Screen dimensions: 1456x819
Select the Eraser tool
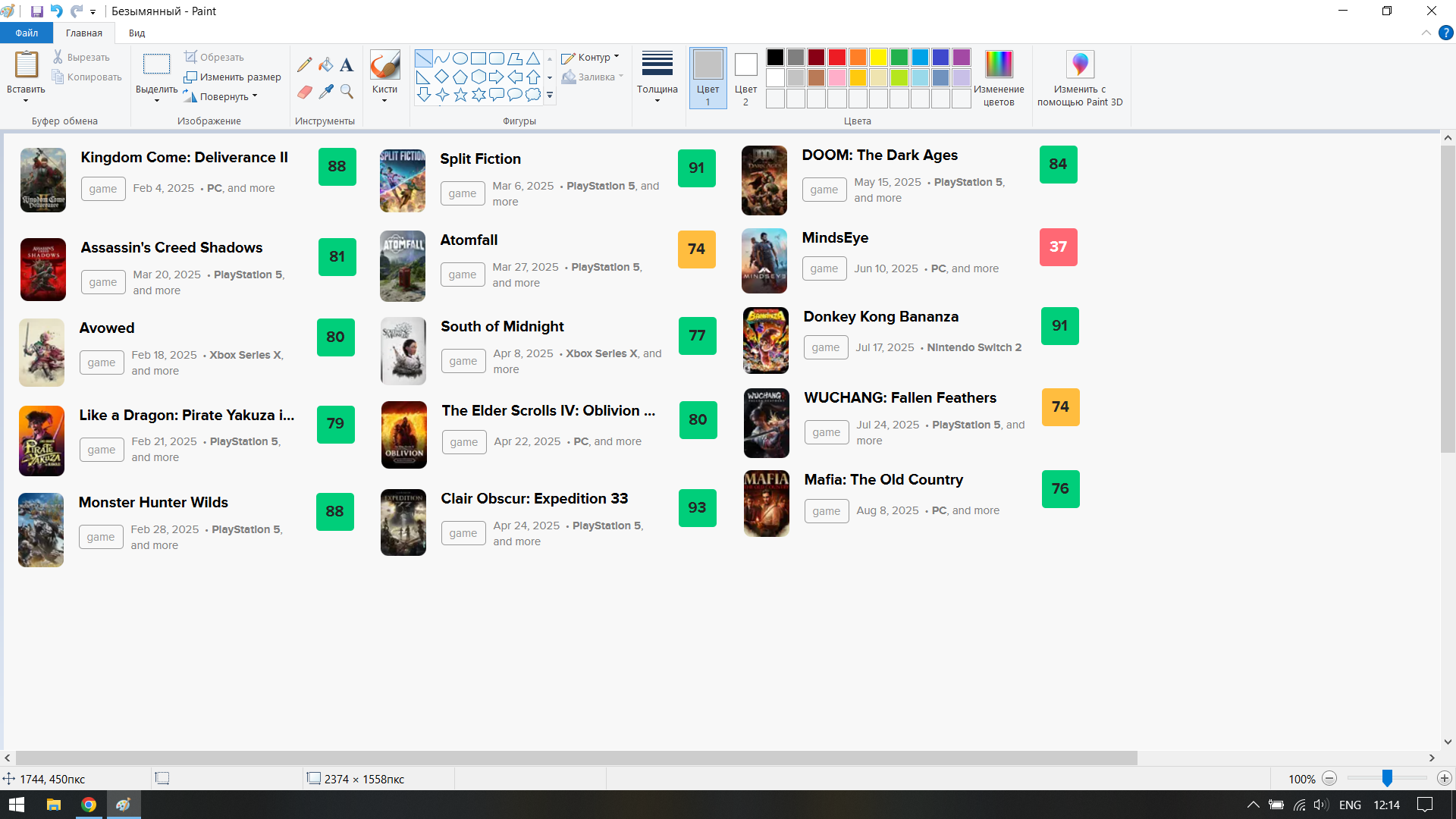(x=305, y=92)
